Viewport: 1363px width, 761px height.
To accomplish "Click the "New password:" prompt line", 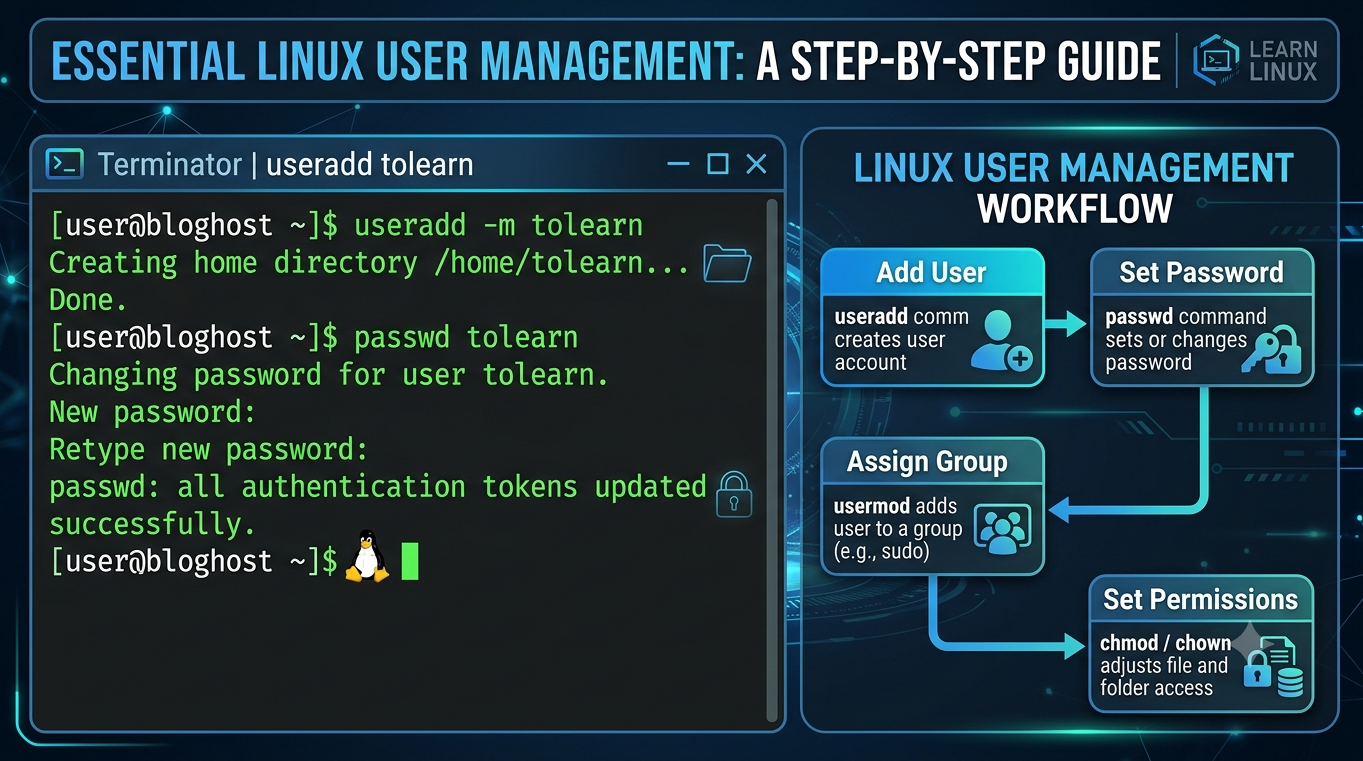I will pos(153,412).
